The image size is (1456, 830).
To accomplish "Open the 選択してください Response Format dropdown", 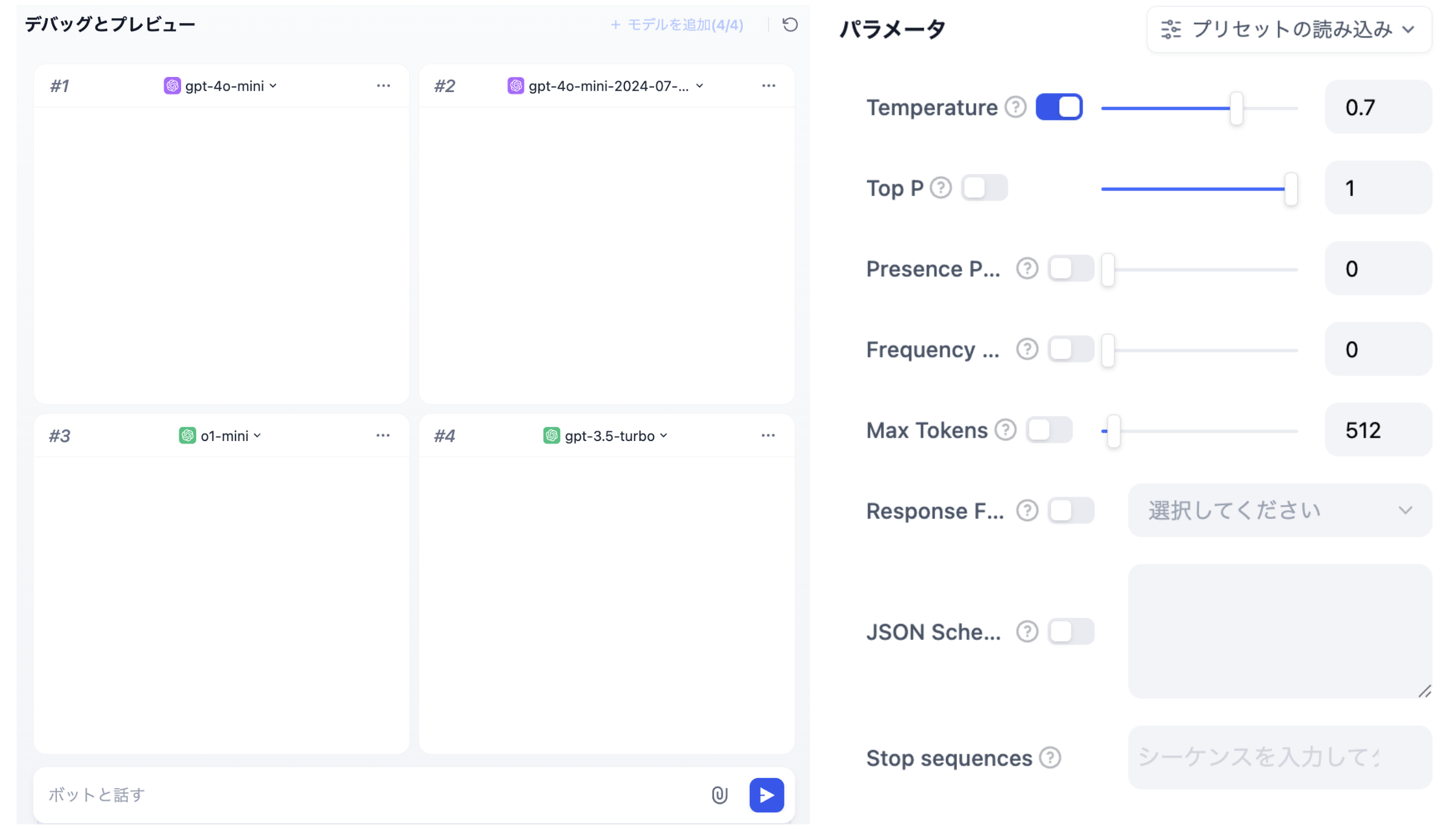I will (1279, 511).
